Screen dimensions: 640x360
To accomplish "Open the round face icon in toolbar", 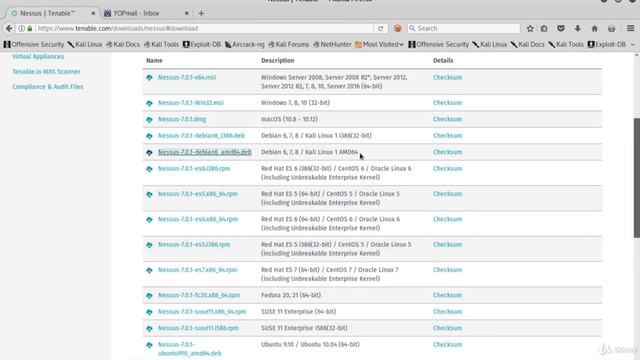I will tap(611, 28).
